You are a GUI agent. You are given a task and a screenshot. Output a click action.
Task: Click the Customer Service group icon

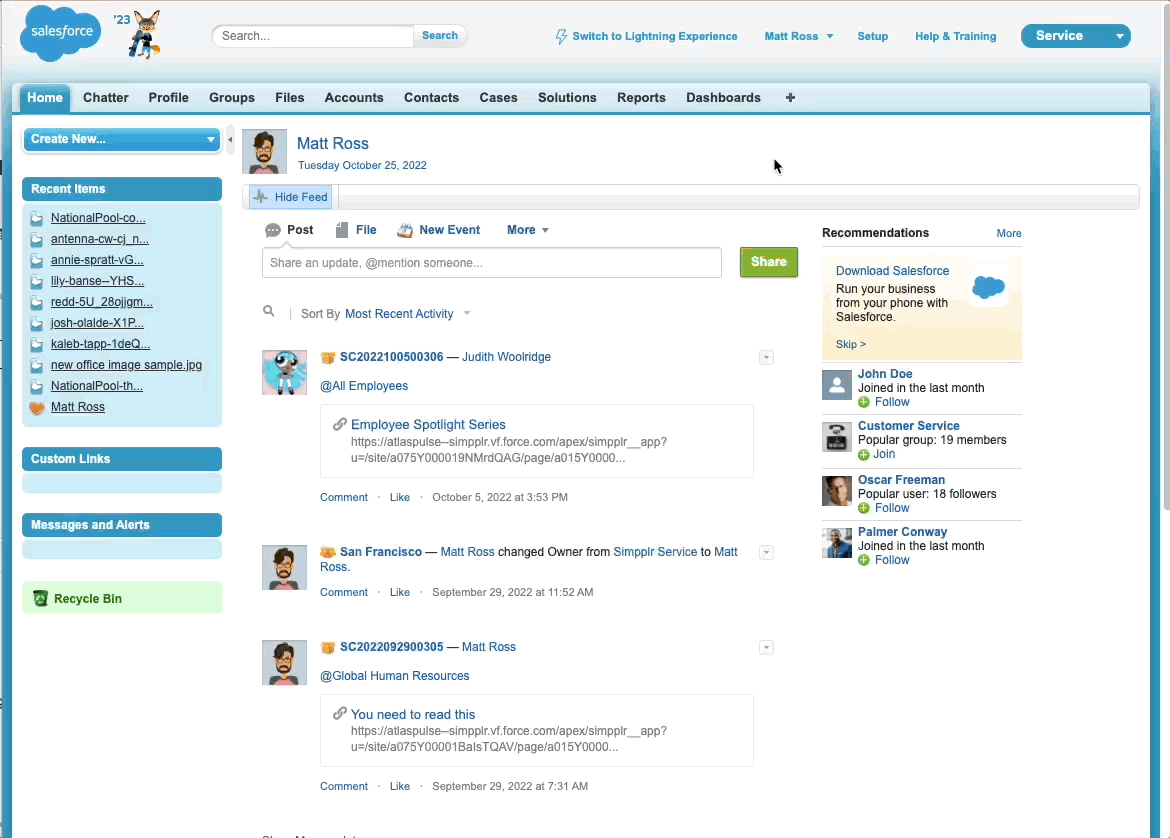[x=836, y=437]
